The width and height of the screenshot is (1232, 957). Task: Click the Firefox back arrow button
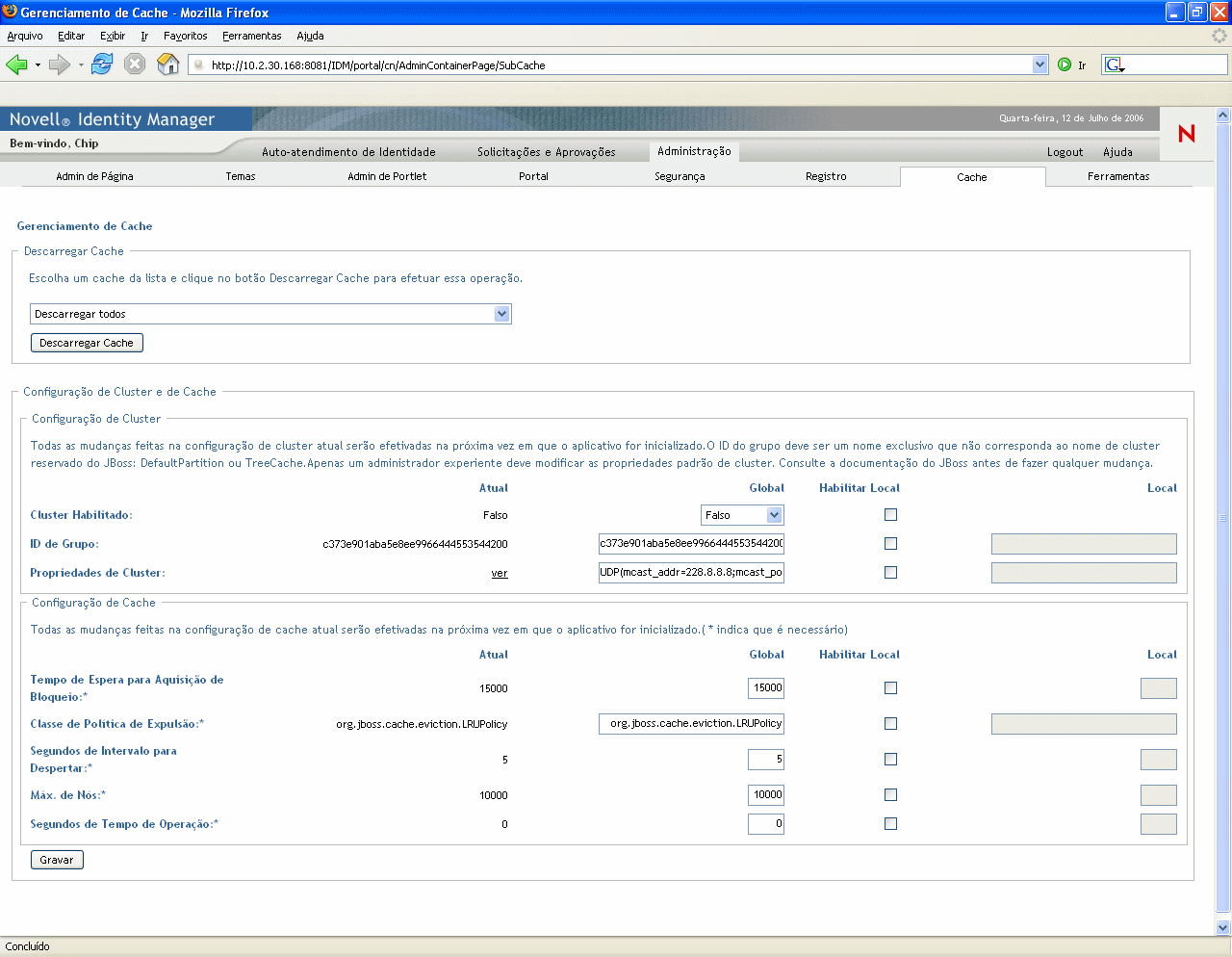[x=16, y=65]
